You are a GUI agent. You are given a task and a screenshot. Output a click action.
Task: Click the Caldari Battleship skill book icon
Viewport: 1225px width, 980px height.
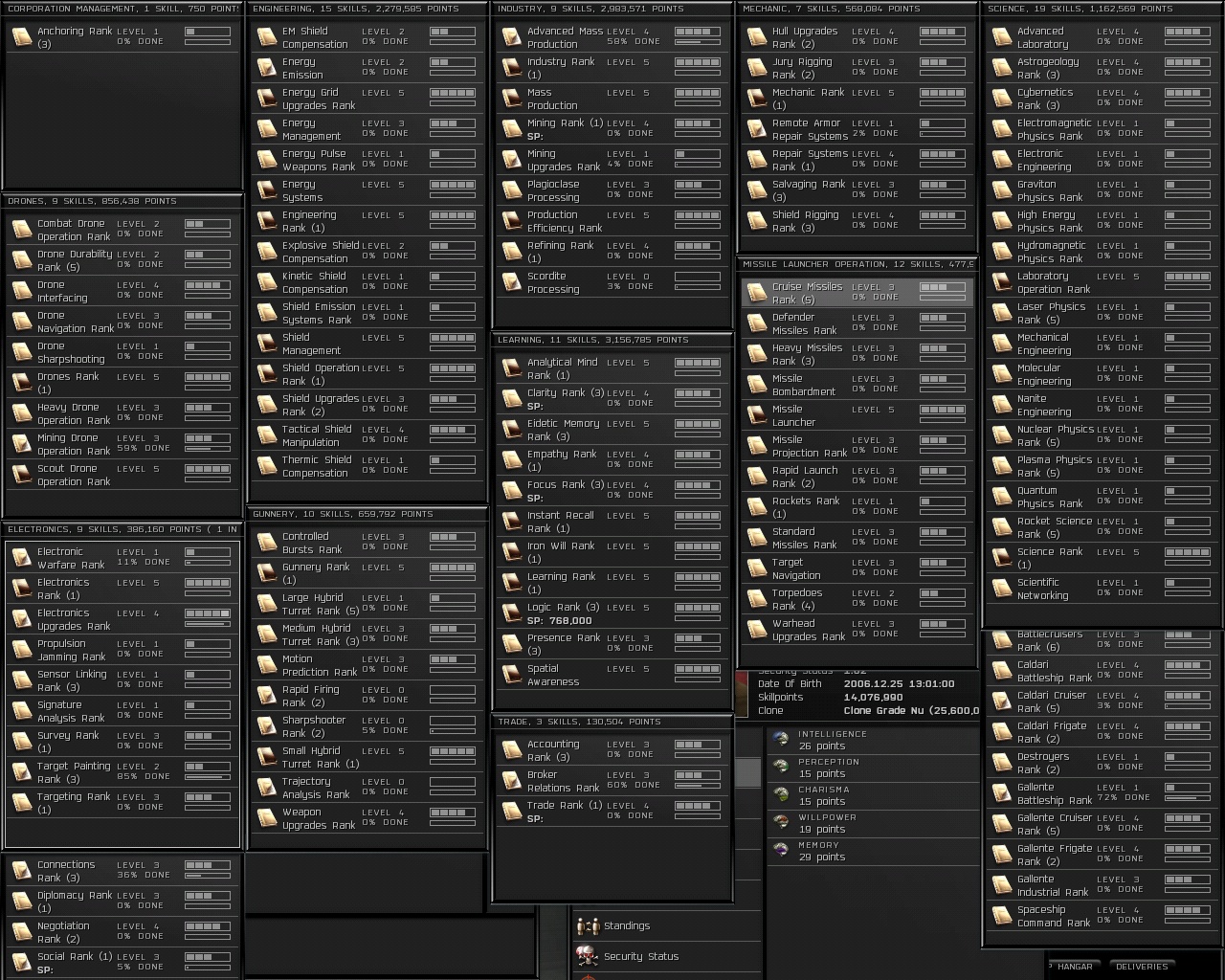[1001, 671]
